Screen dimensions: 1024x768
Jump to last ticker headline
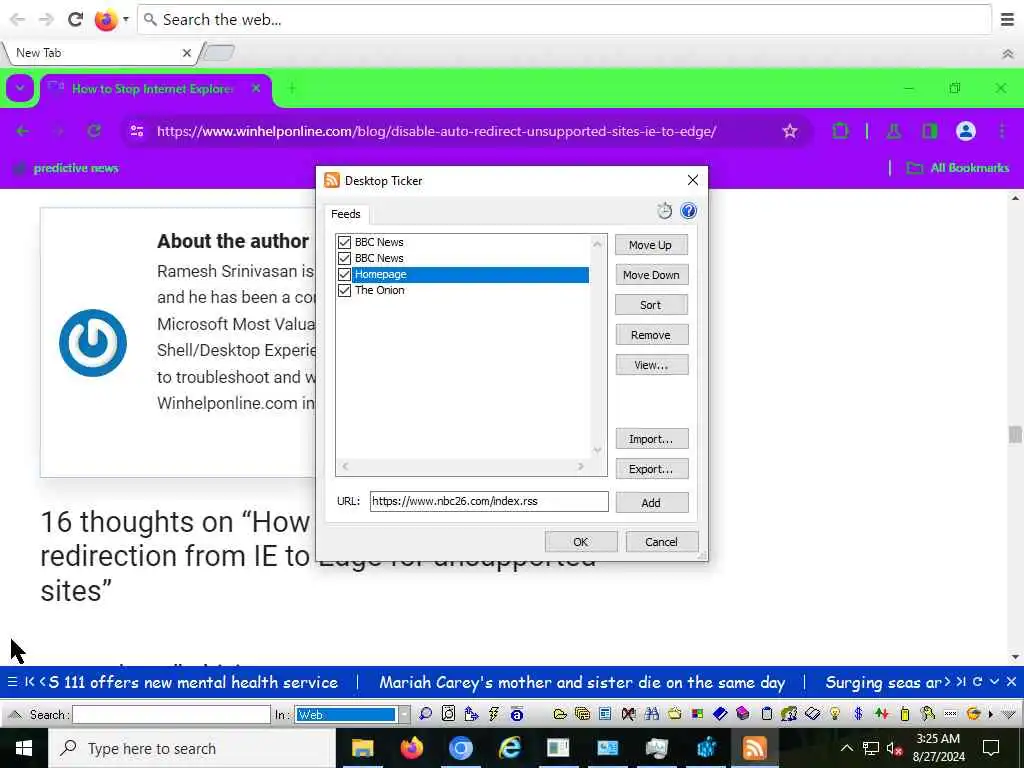(961, 682)
